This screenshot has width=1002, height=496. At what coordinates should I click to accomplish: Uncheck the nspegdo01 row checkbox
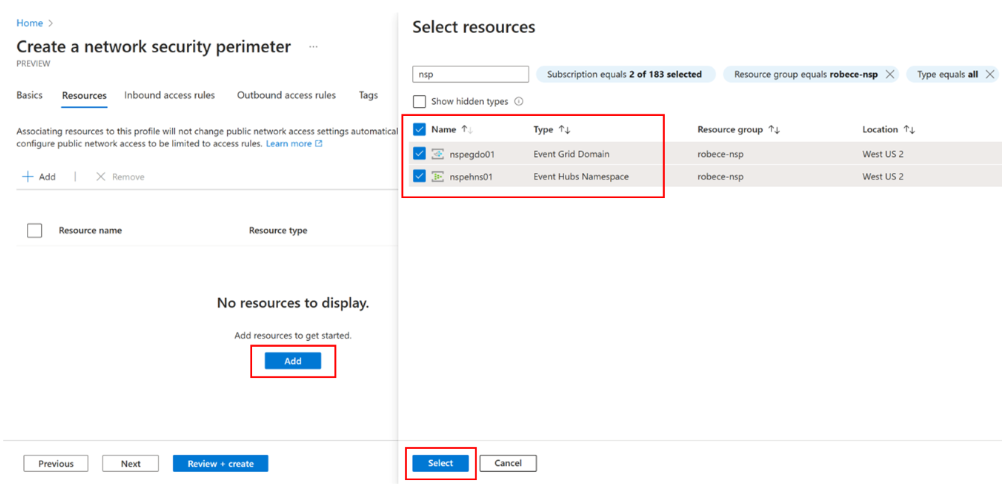coord(419,154)
